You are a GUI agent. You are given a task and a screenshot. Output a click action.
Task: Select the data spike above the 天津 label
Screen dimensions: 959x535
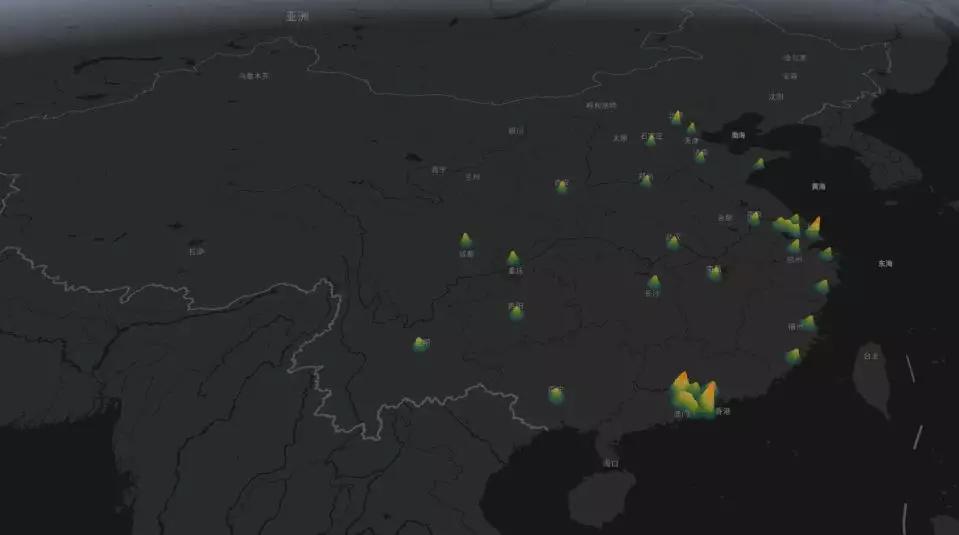tap(691, 128)
